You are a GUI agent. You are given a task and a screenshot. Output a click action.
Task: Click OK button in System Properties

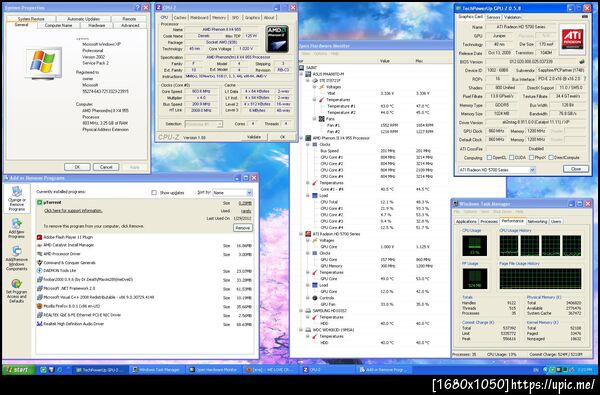[x=77, y=167]
